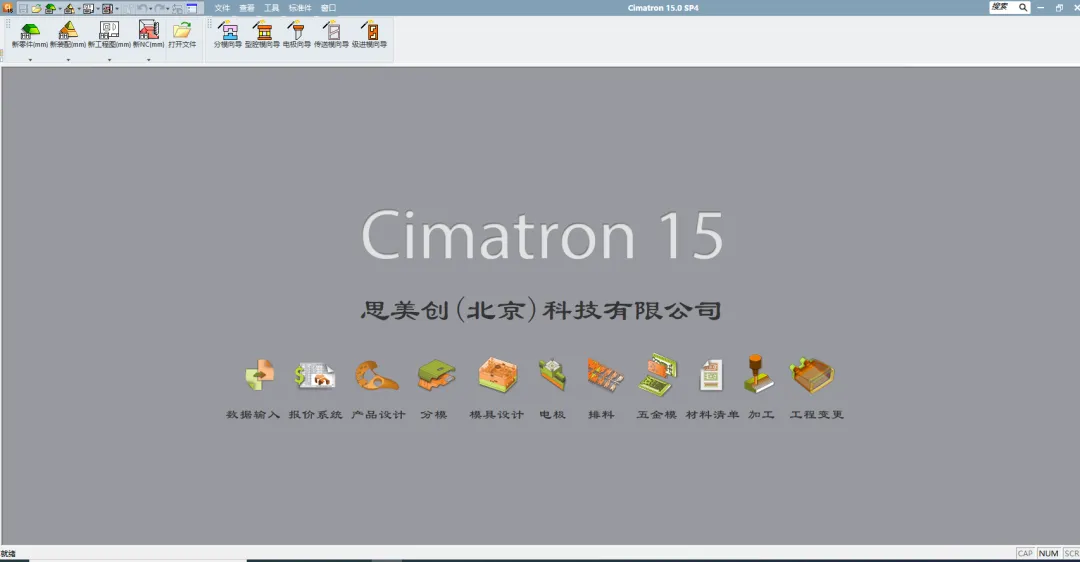The height and width of the screenshot is (562, 1080).
Task: Click the 新零件(mm) new part icon
Action: (x=30, y=30)
